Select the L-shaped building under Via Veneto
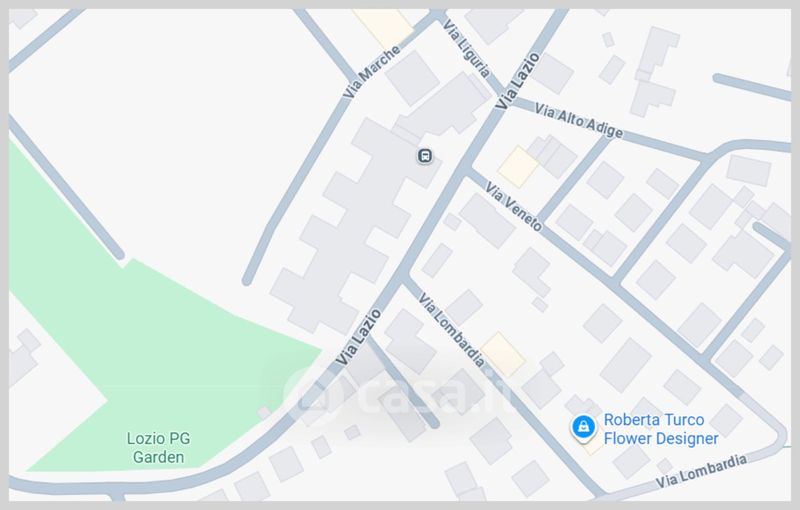Screen dimensions: 800x510 (x=532, y=271)
